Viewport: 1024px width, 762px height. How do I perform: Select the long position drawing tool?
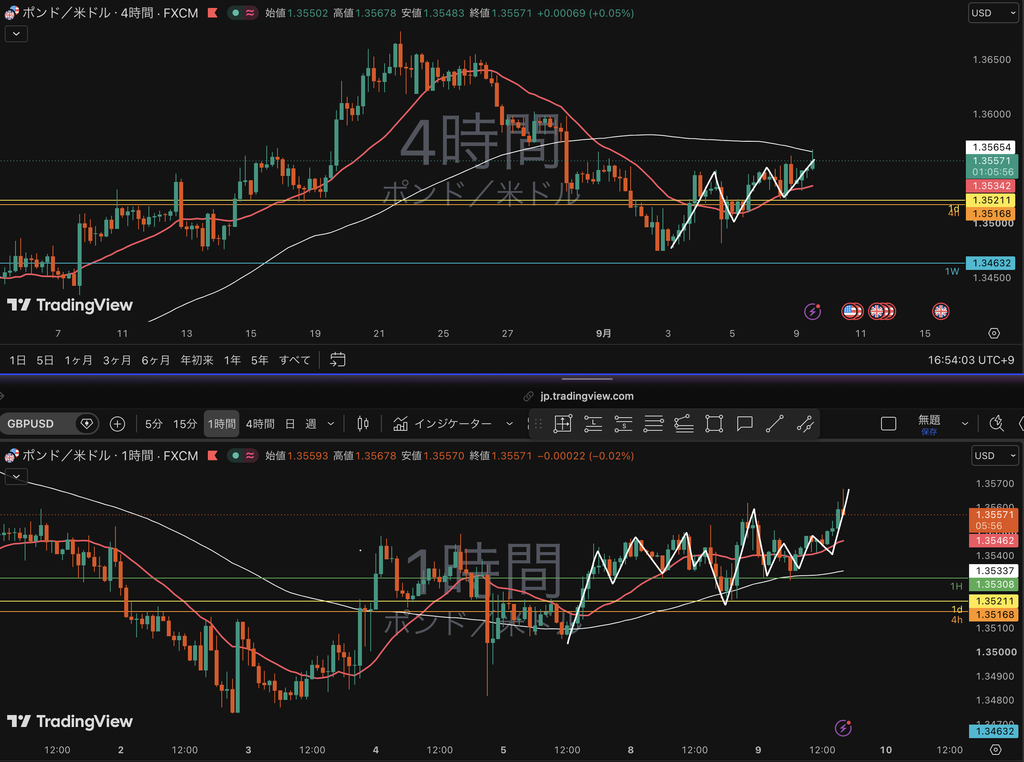click(x=593, y=424)
